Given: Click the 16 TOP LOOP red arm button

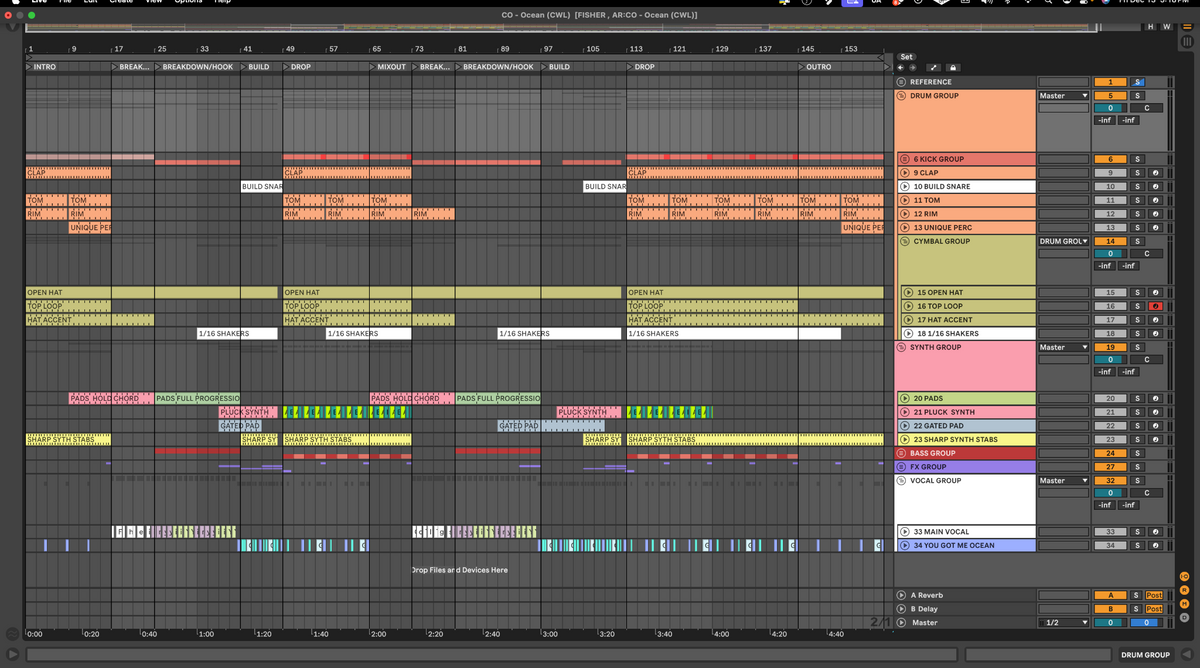Looking at the screenshot, I should (x=1155, y=306).
